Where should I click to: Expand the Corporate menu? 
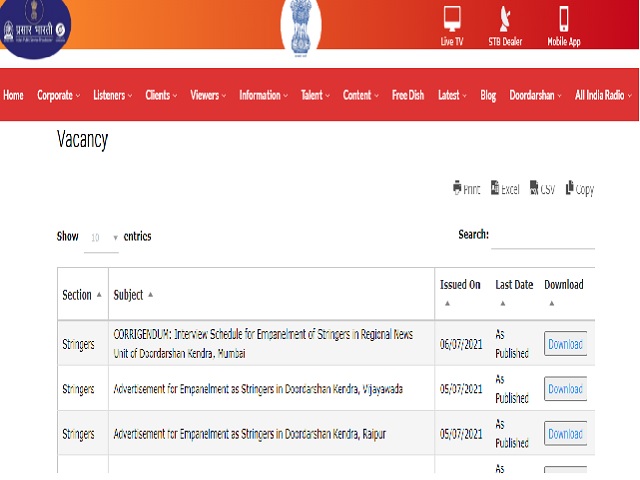click(x=58, y=95)
